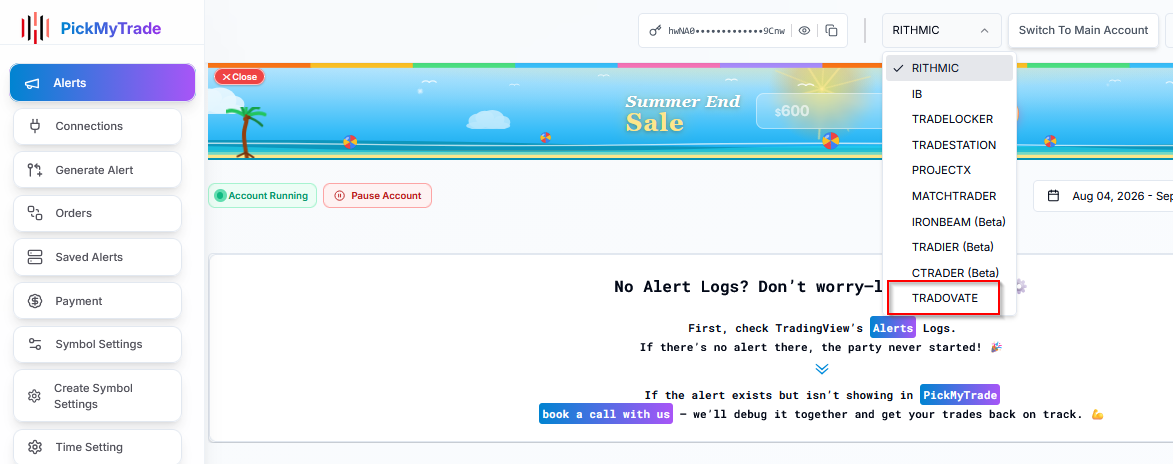The height and width of the screenshot is (464, 1173).
Task: Select RITHMIC checked option in list
Action: coord(949,68)
